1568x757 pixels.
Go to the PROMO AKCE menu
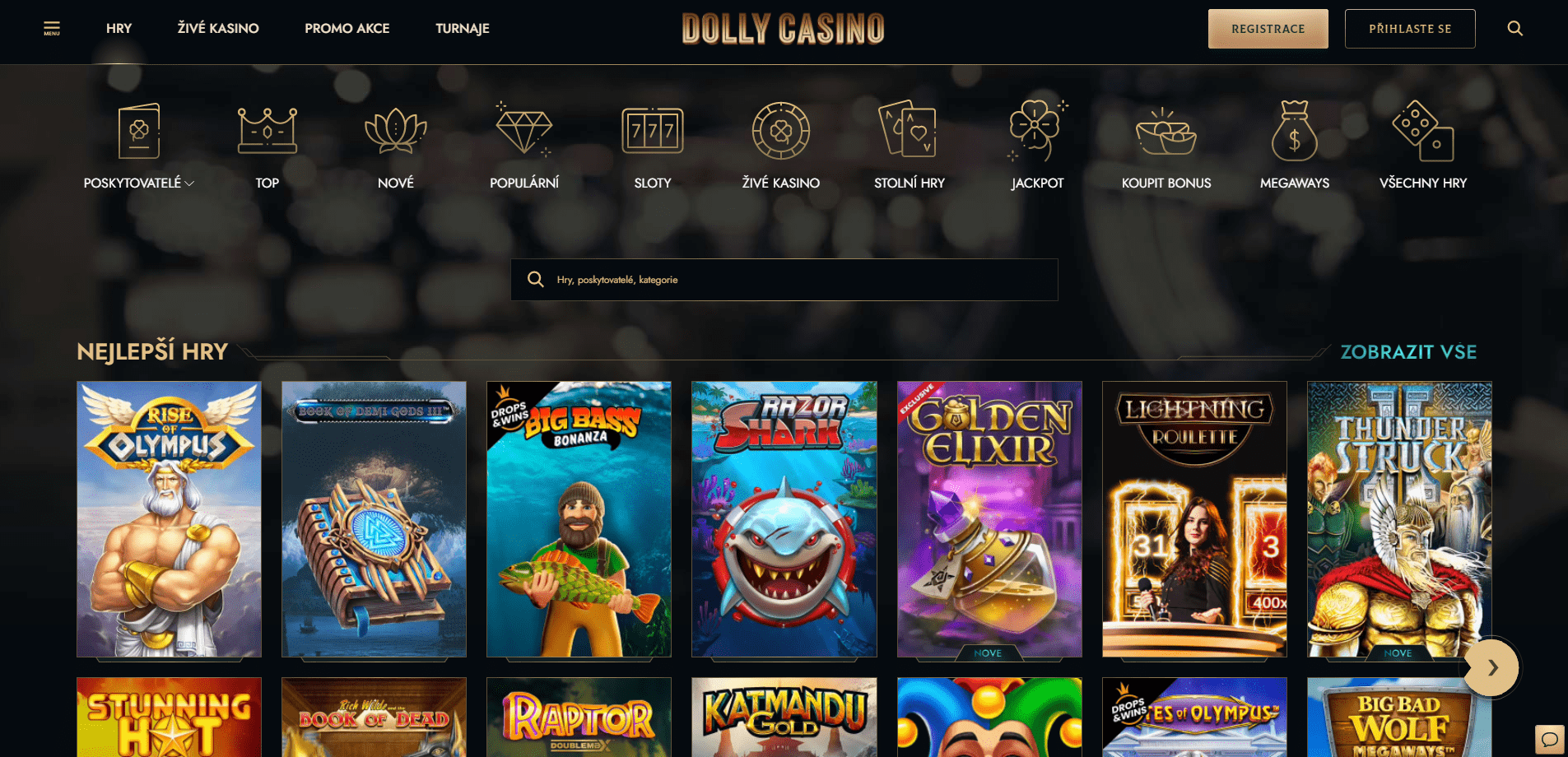[347, 29]
